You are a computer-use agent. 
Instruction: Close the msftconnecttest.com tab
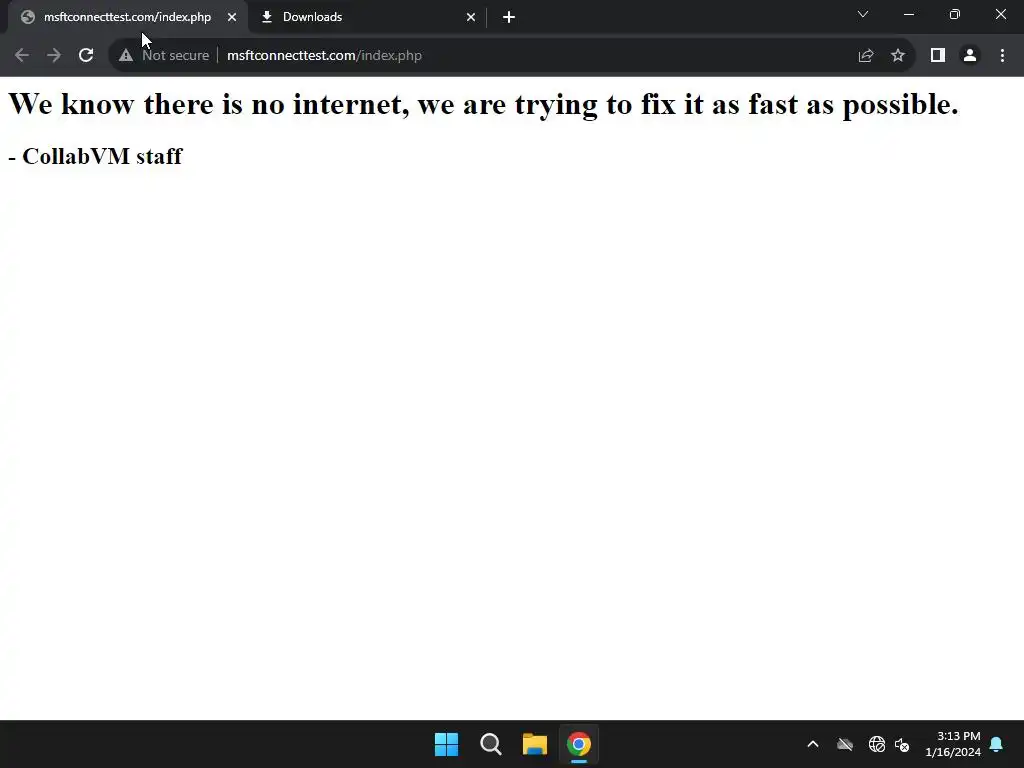[232, 17]
